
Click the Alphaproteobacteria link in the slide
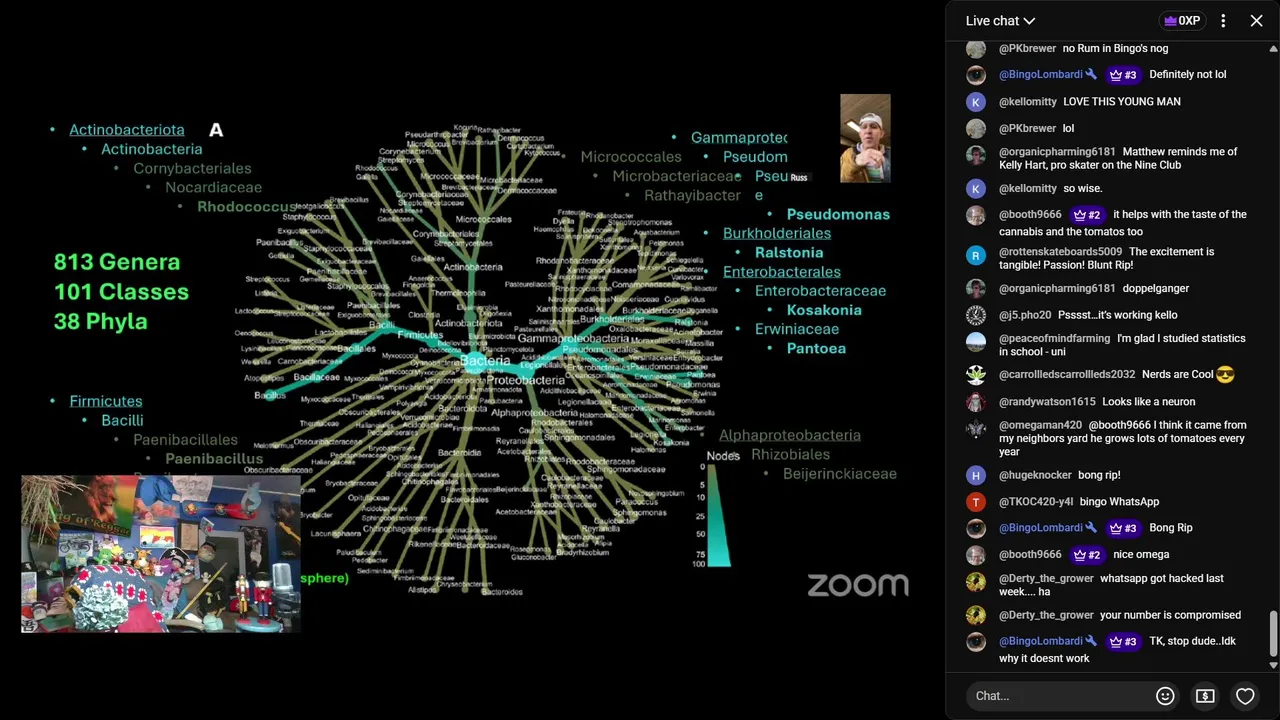click(790, 435)
